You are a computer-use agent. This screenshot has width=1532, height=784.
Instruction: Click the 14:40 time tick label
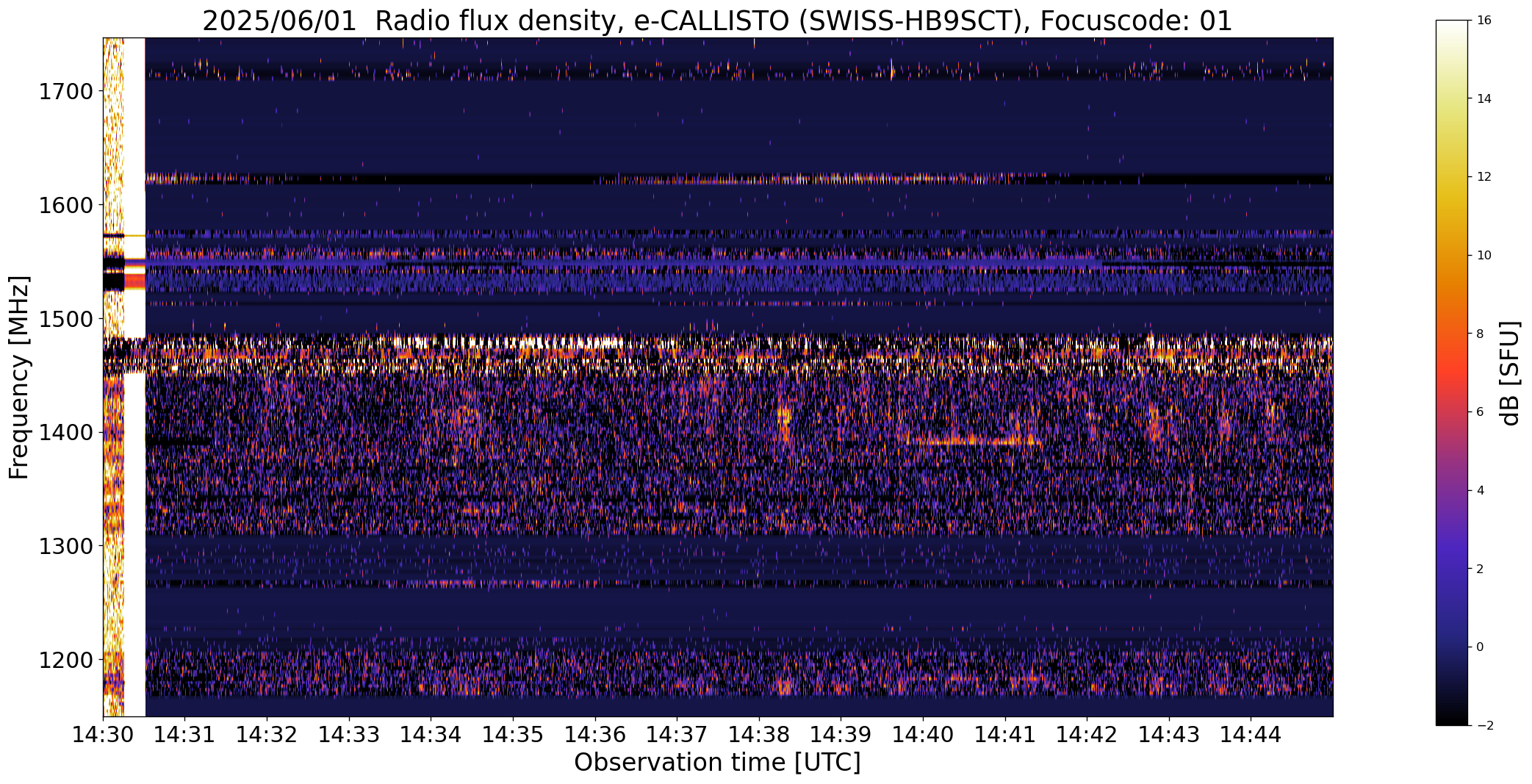[x=923, y=735]
